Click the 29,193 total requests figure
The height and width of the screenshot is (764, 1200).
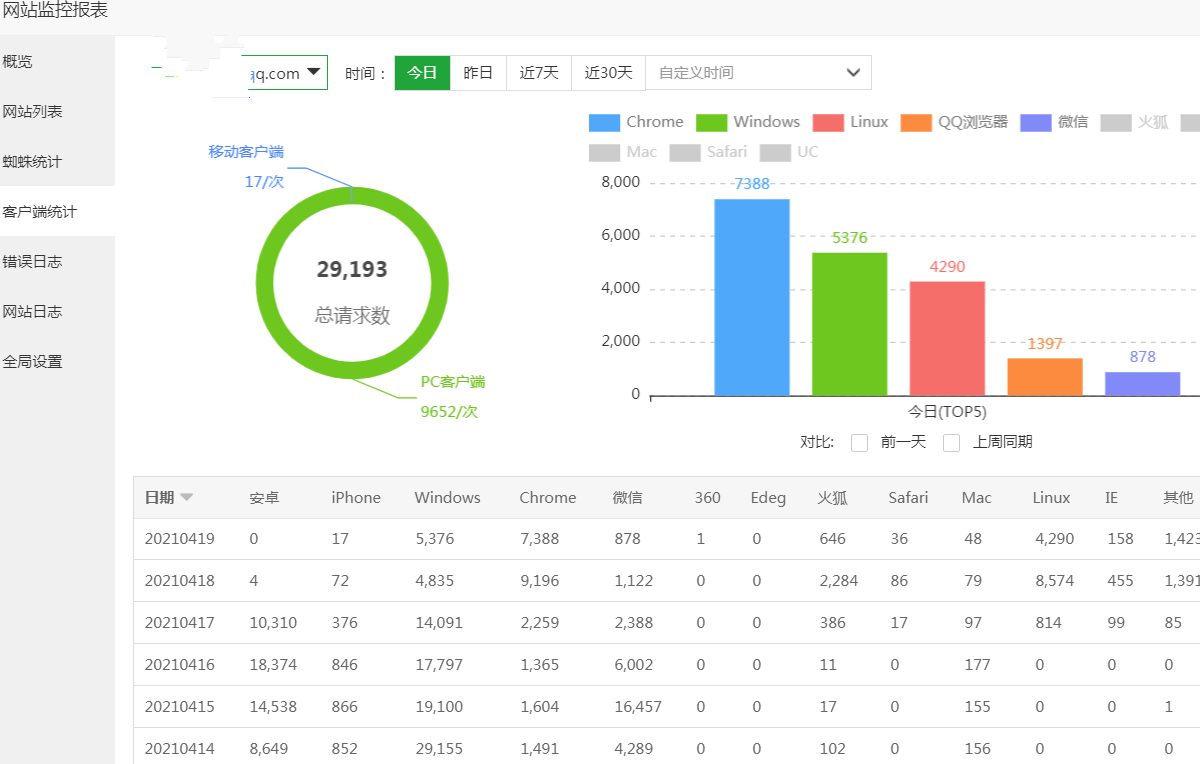click(x=352, y=270)
